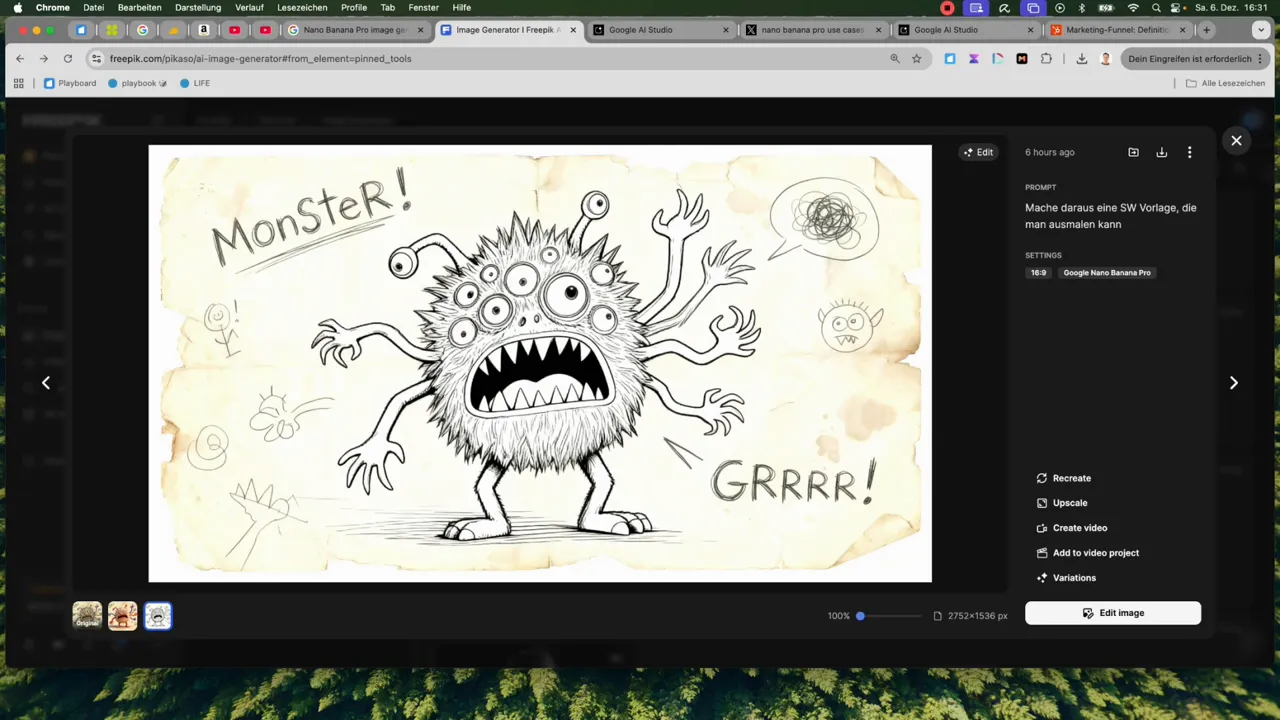Click the Edit sparkle button above the image

(x=977, y=153)
